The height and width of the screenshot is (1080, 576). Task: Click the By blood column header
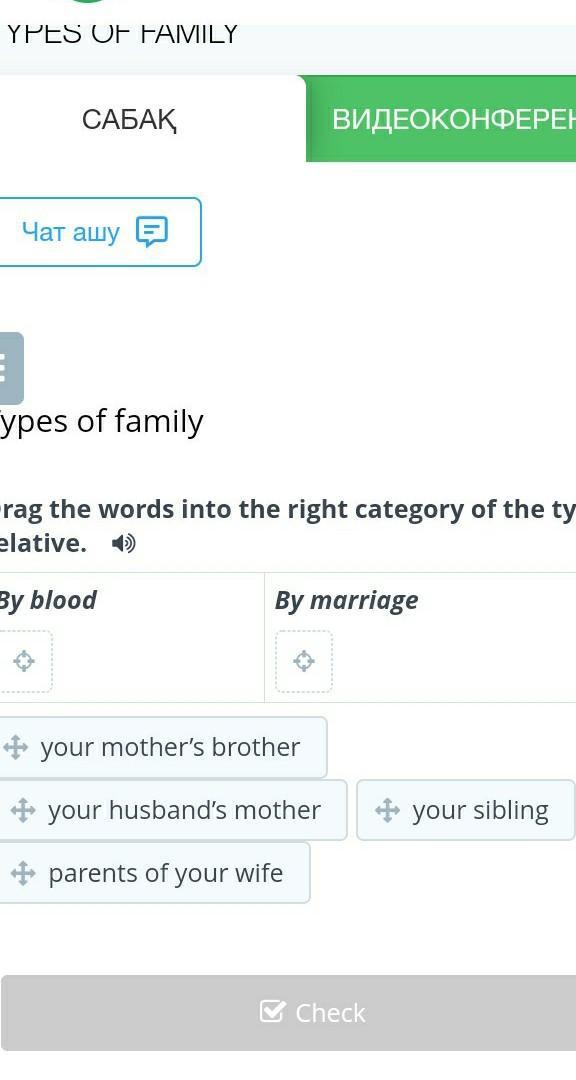coord(47,600)
